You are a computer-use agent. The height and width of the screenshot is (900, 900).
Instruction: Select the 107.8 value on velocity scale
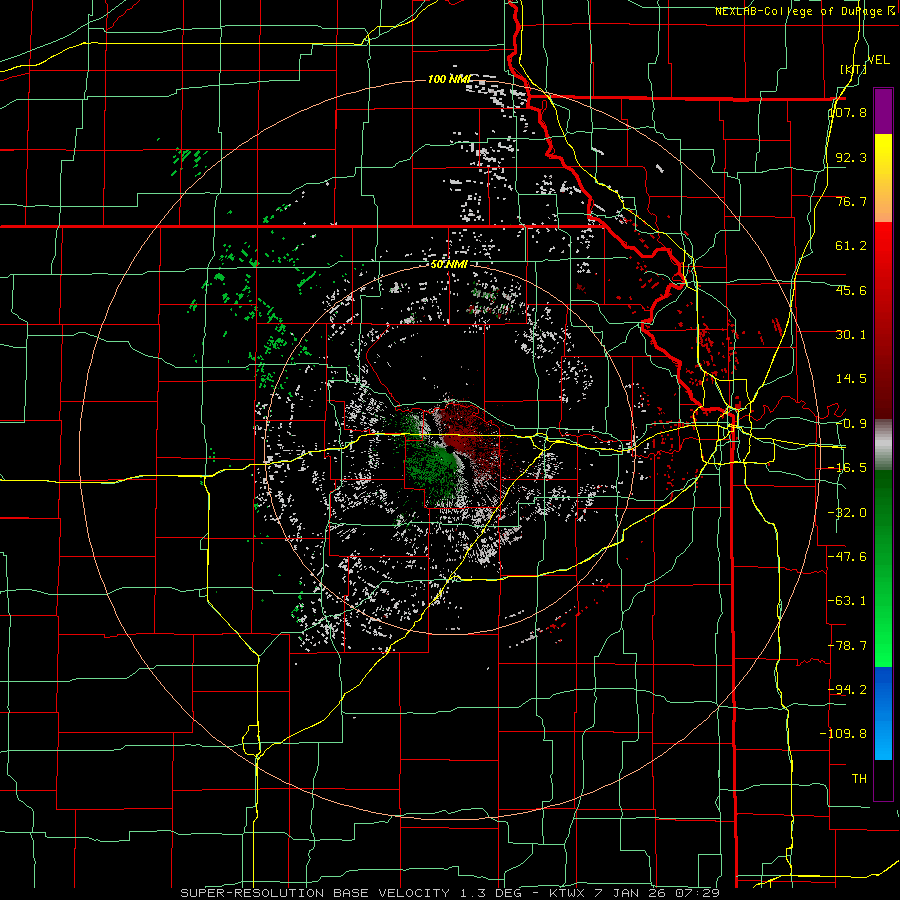[x=847, y=112]
